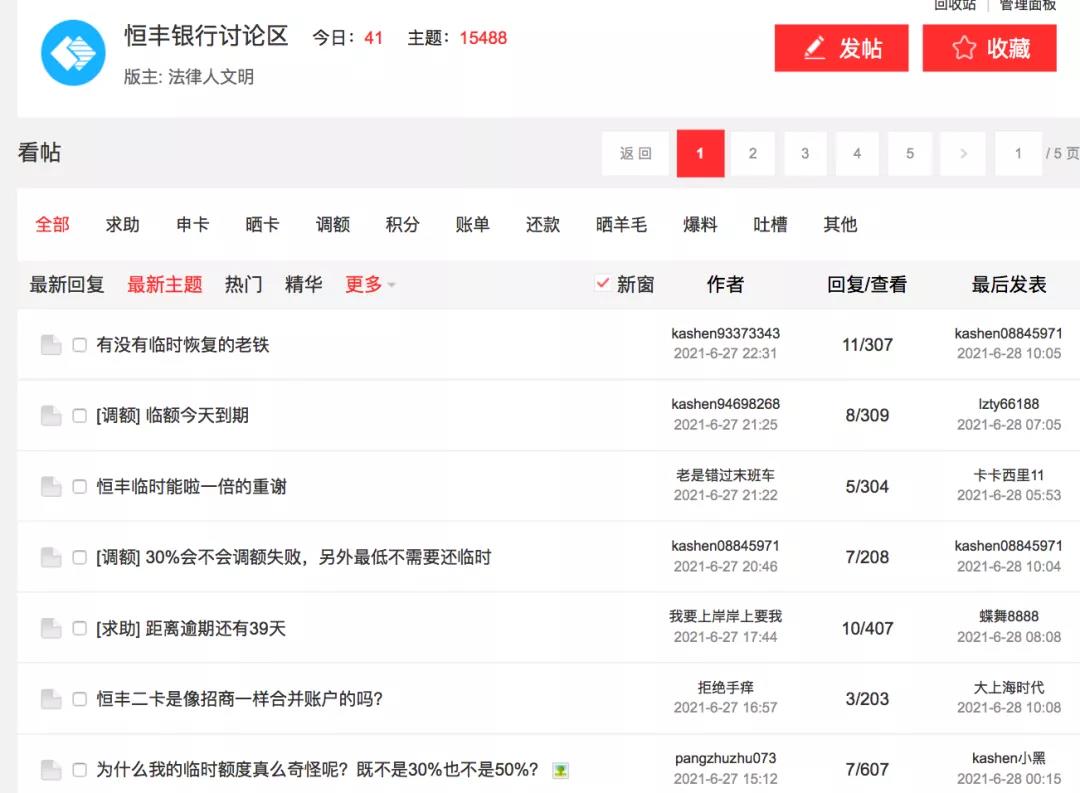Open moderator 法律人文明 profile link
Viewport: 1080px width, 793px height.
[211, 76]
